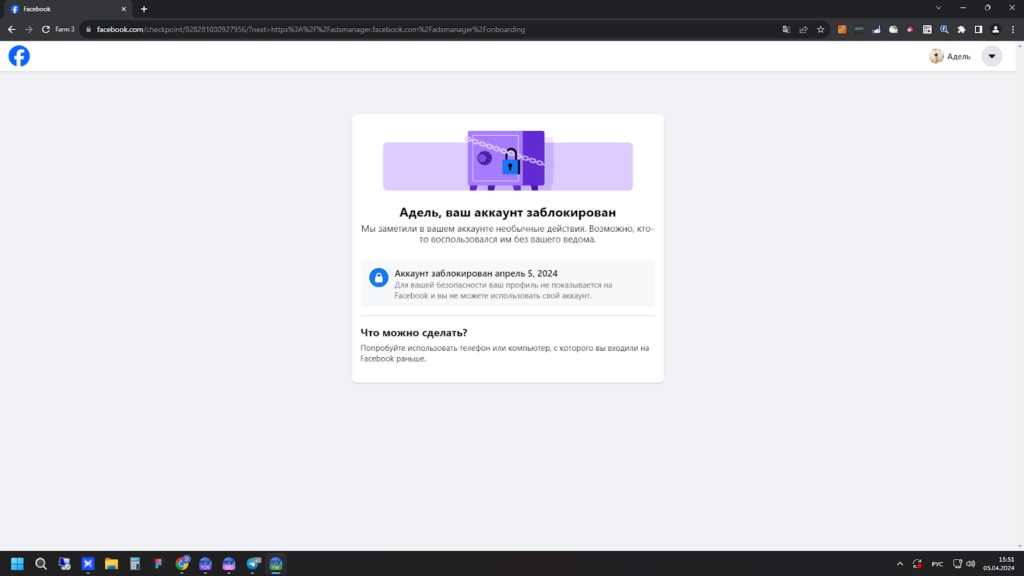The height and width of the screenshot is (576, 1024).
Task: Open the blue thumbs-up extension
Action: (876, 29)
